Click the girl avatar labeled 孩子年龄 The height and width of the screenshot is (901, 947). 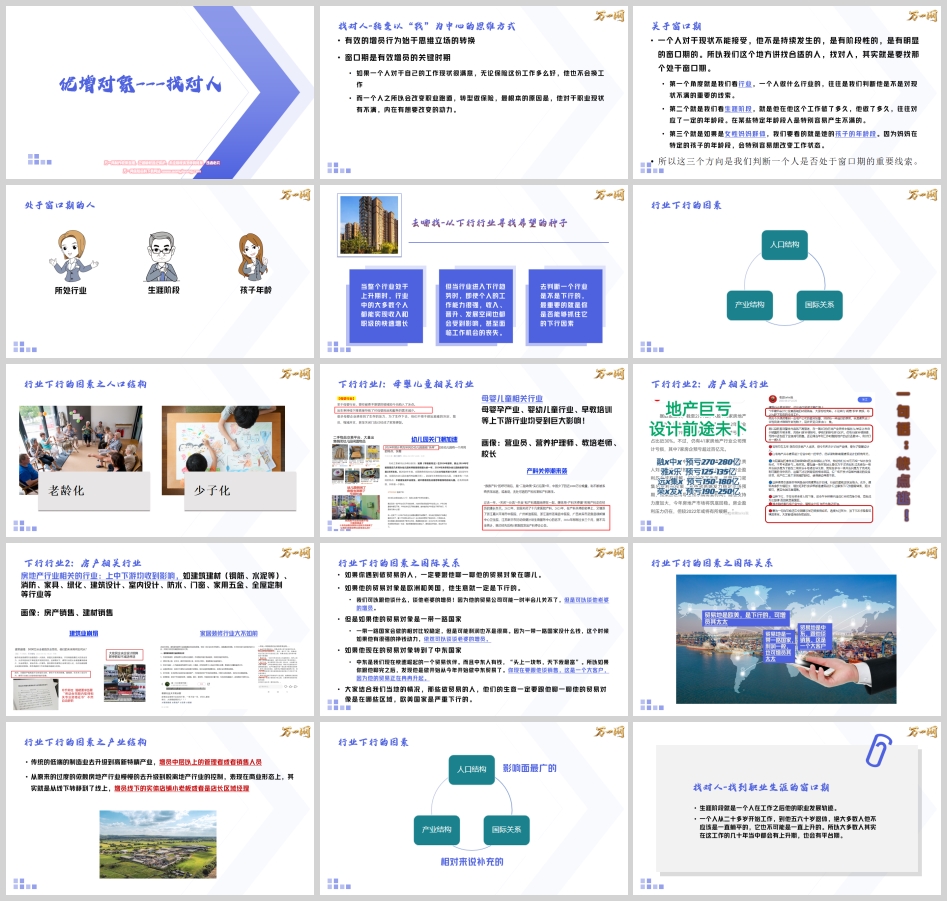252,256
